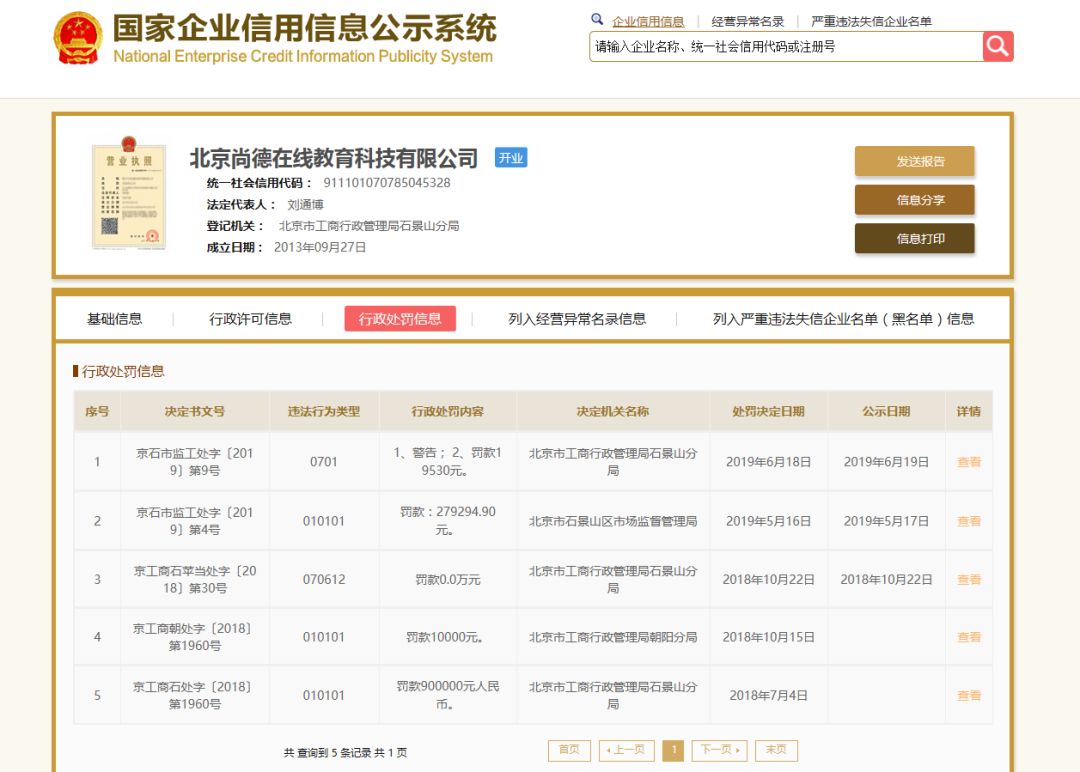
Task: Switch to the 基础信息 tab
Action: click(113, 318)
